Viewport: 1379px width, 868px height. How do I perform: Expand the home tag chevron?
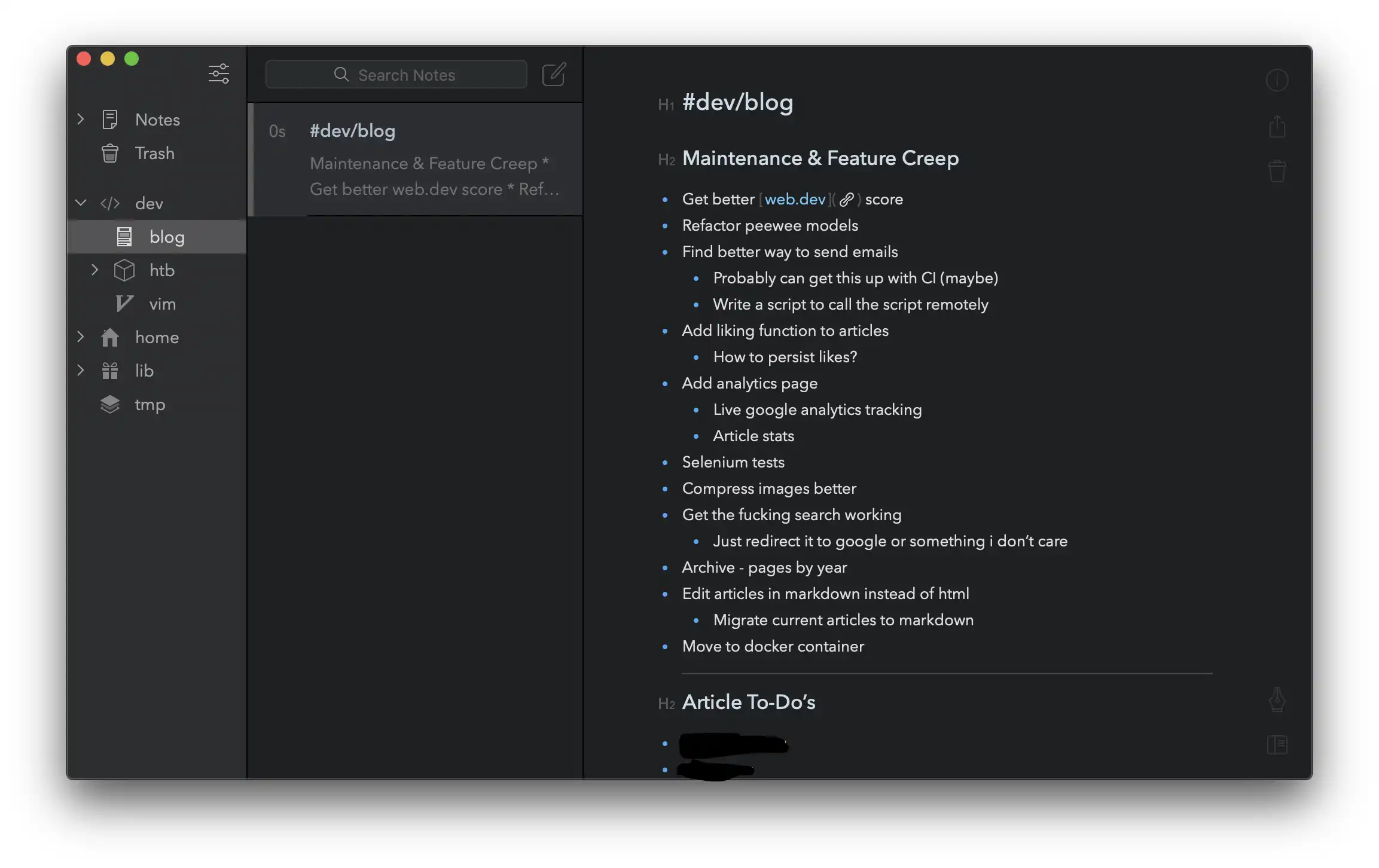tap(81, 337)
